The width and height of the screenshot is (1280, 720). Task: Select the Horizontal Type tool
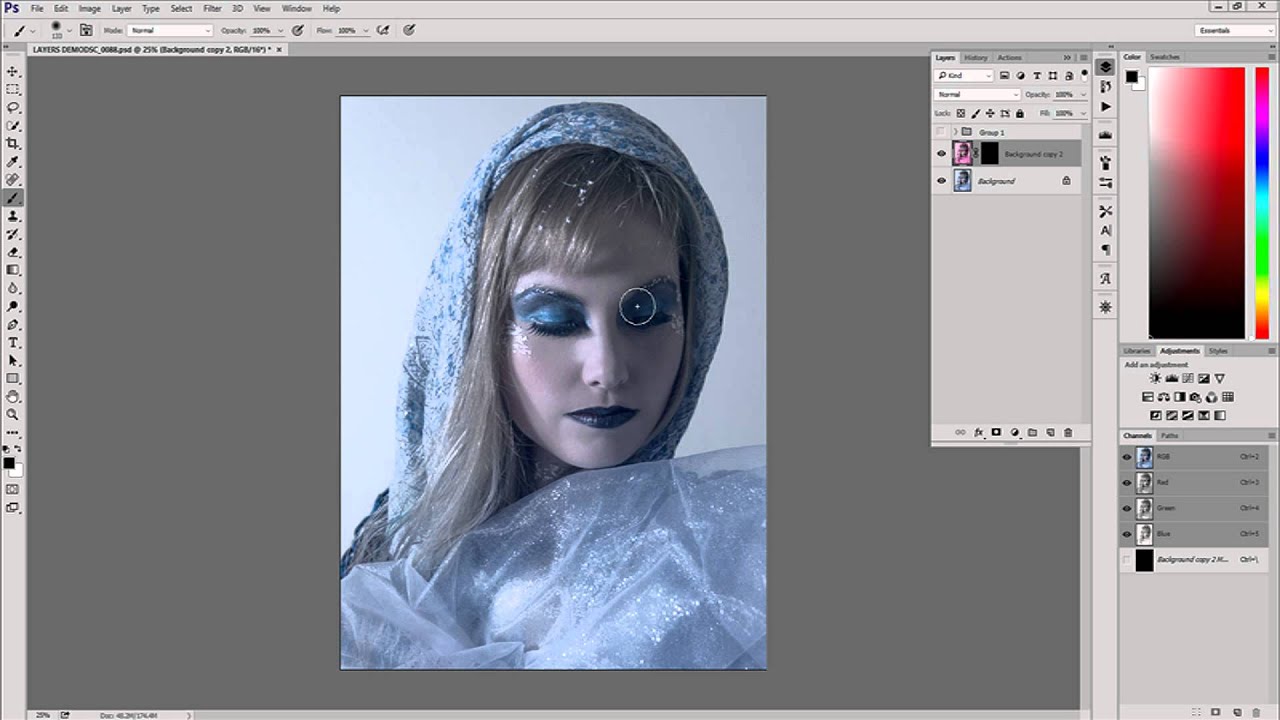click(13, 343)
